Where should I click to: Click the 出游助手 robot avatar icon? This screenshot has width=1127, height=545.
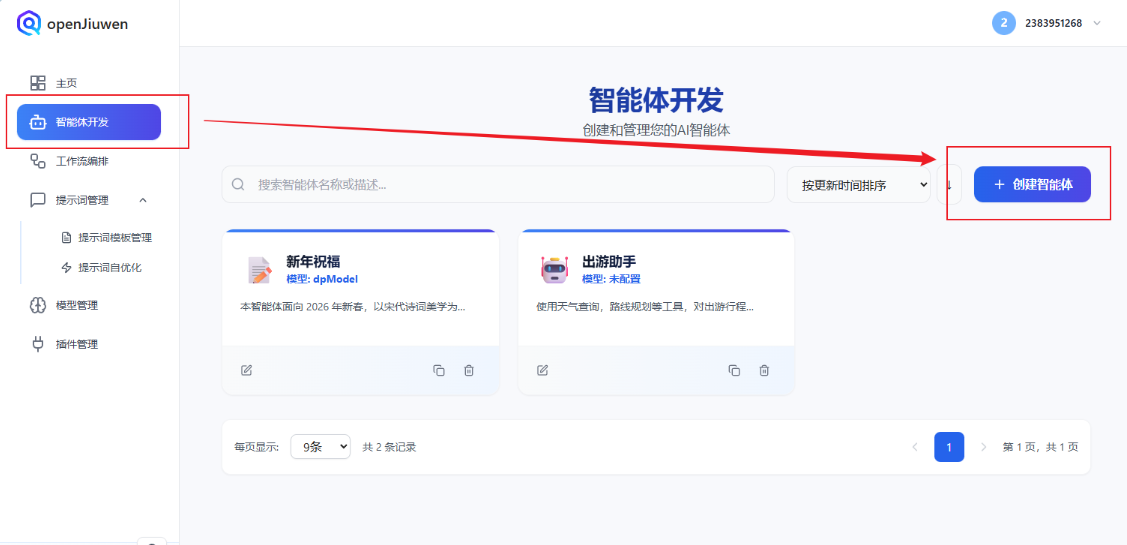554,270
